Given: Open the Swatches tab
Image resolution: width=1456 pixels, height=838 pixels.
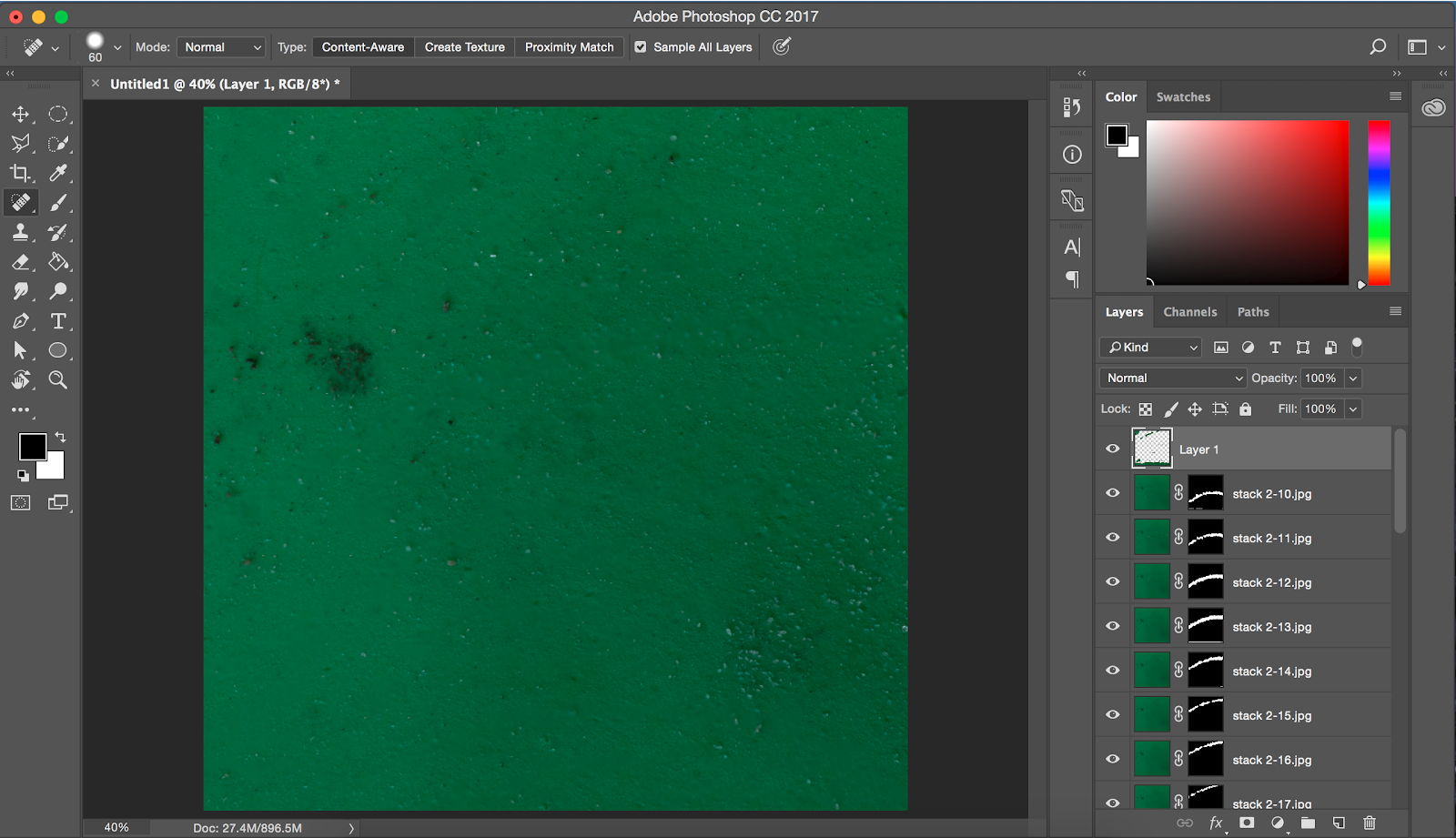Looking at the screenshot, I should tap(1183, 97).
